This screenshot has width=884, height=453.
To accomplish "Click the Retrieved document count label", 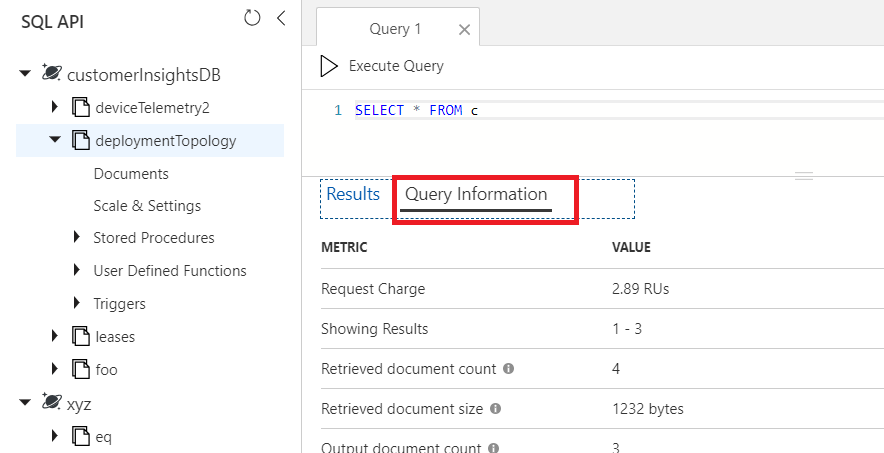I will click(x=408, y=369).
